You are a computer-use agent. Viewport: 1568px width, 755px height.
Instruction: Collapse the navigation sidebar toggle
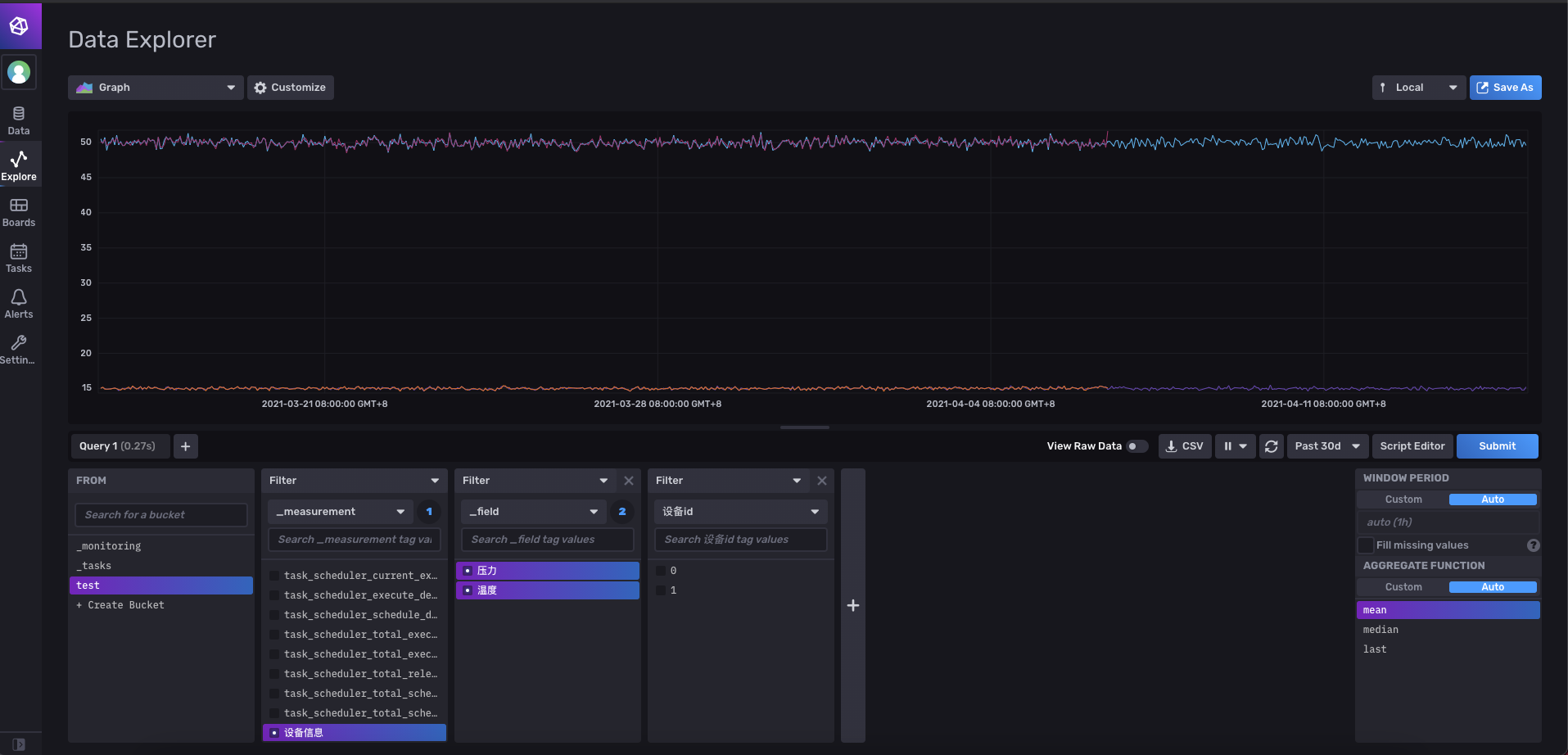coord(19,744)
